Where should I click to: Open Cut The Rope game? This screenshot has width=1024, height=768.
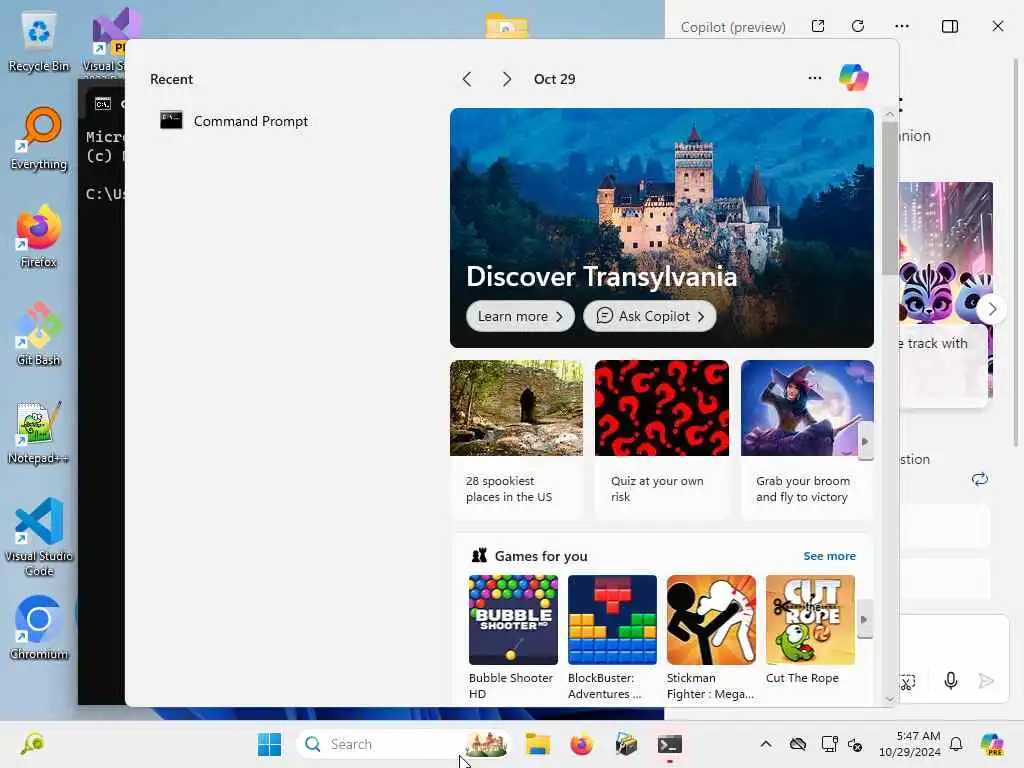[x=810, y=631]
